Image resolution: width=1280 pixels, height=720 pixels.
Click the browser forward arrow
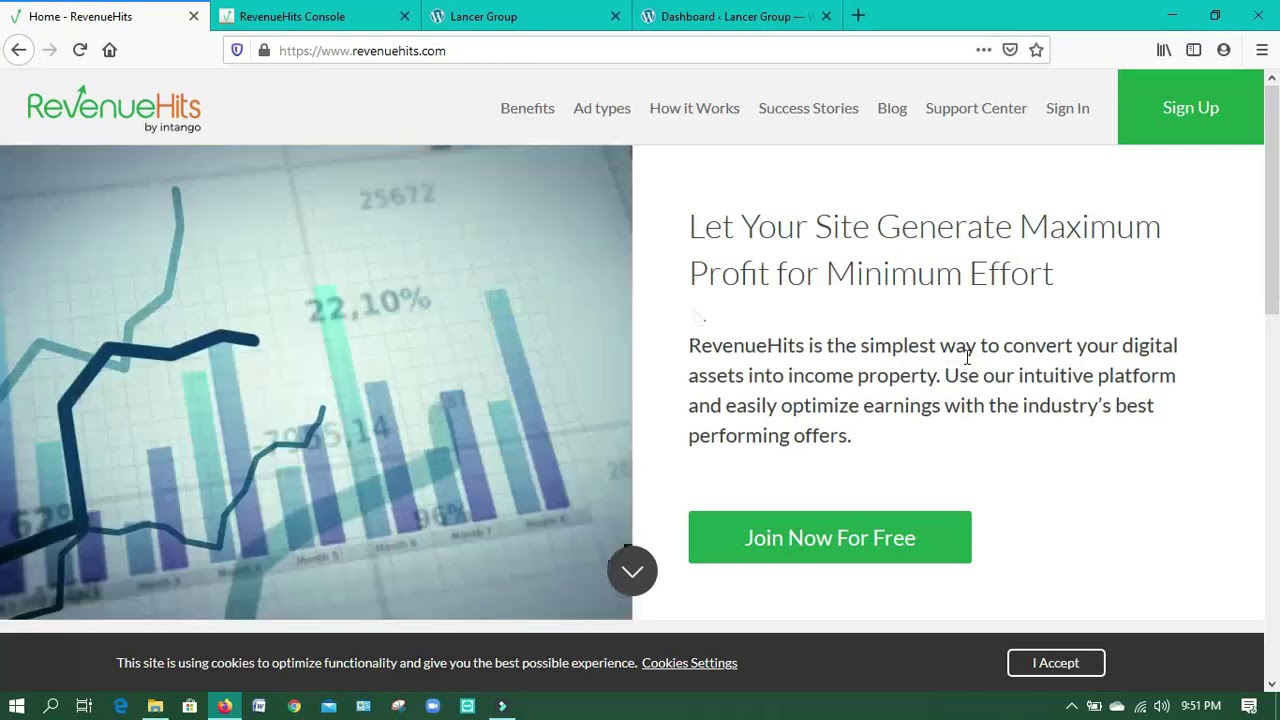[x=49, y=50]
